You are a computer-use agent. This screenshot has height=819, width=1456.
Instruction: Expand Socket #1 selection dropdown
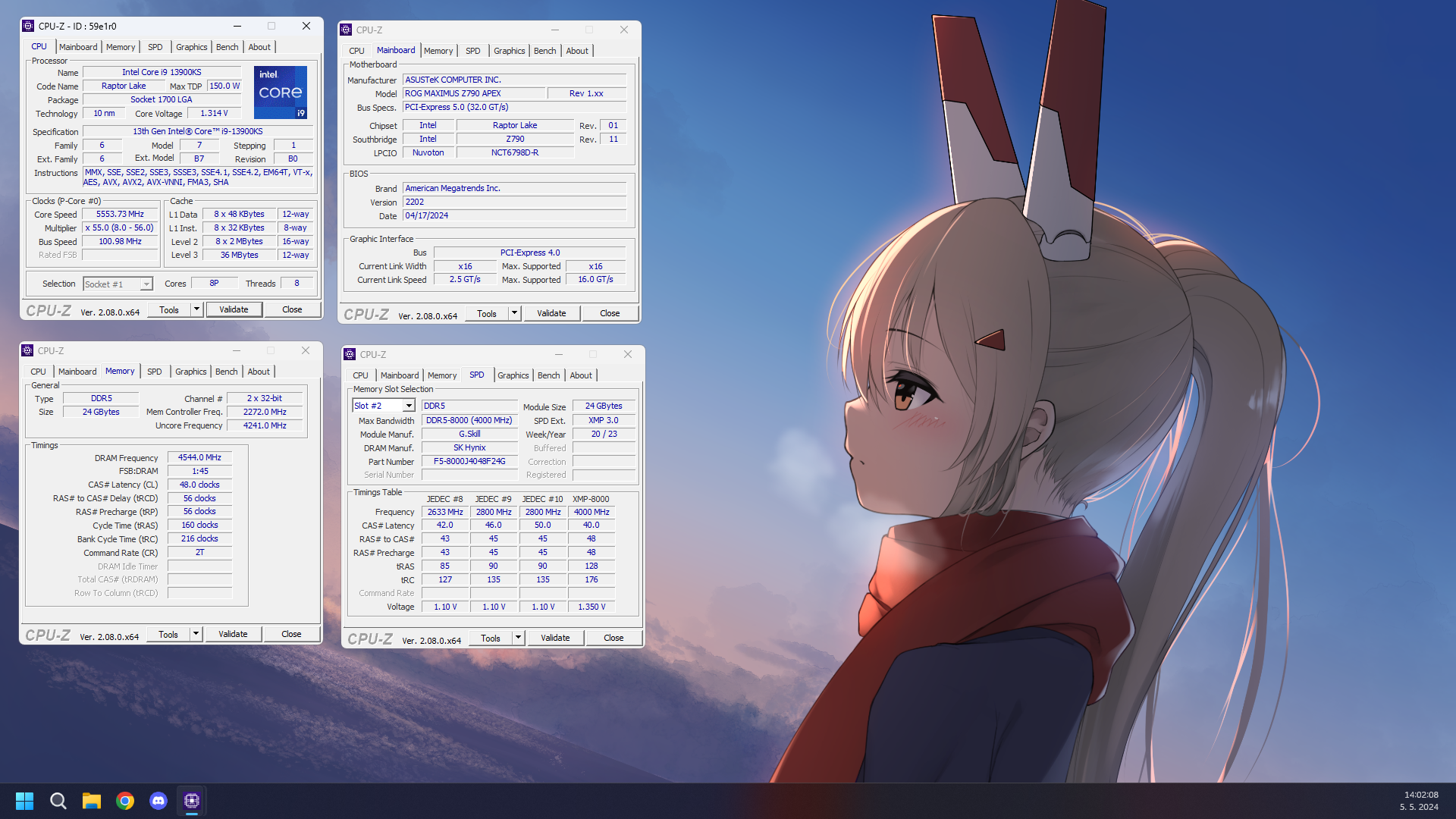146,284
